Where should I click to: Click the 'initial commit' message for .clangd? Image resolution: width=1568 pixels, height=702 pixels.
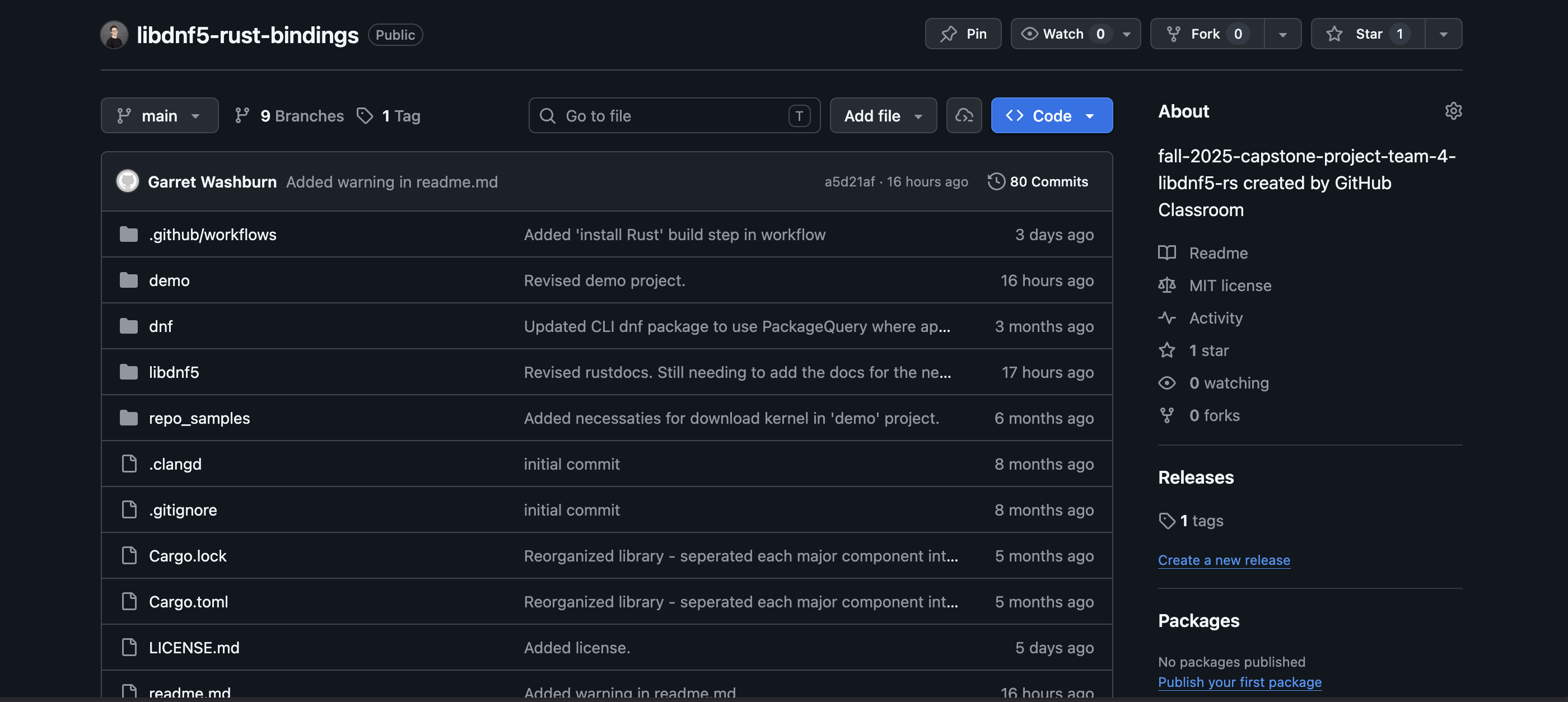click(x=572, y=464)
